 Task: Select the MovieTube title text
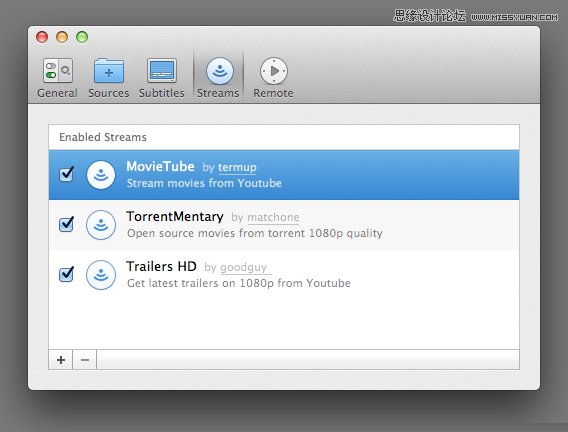coord(160,167)
